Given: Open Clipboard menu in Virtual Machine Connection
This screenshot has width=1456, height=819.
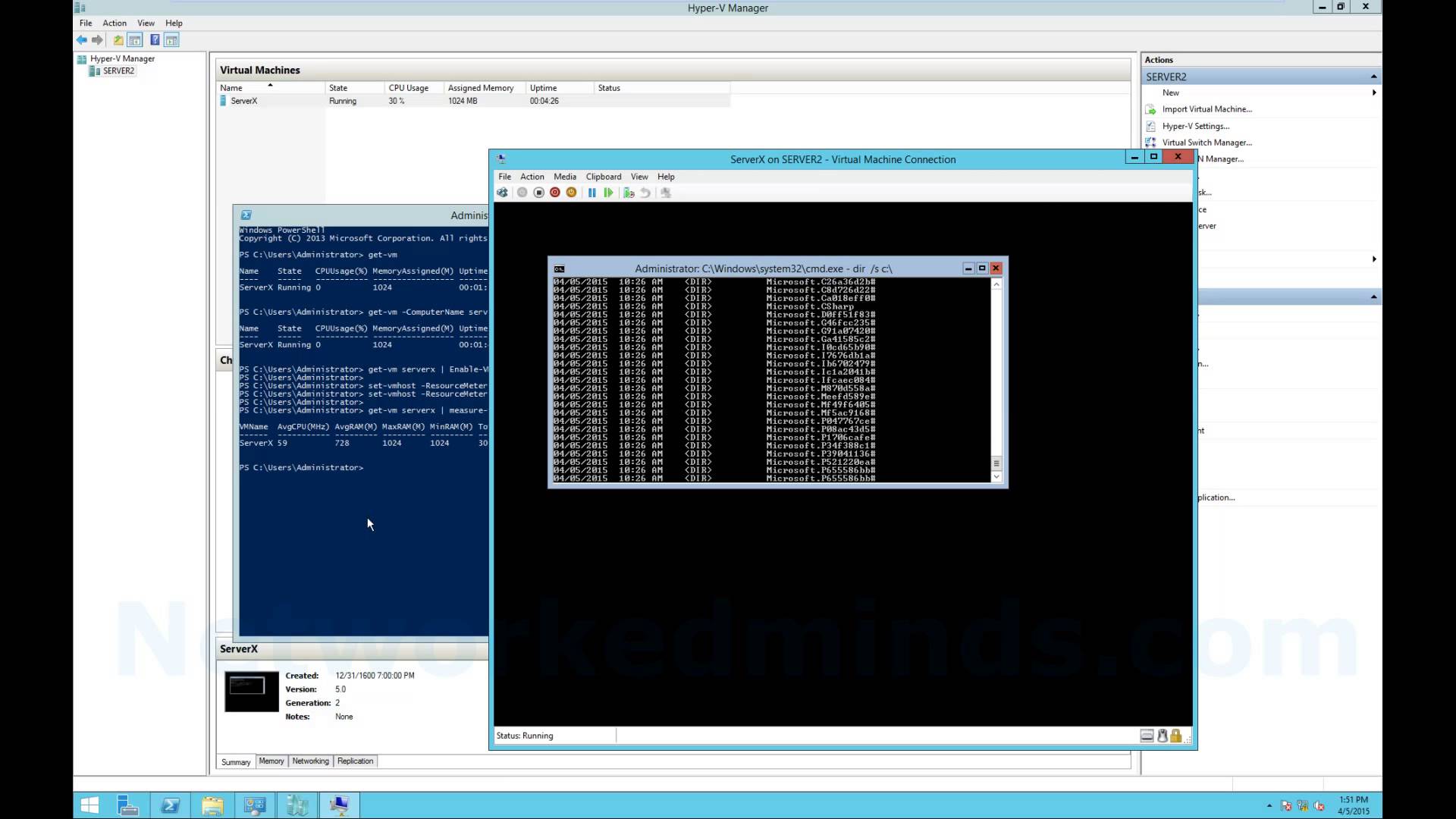Looking at the screenshot, I should pyautogui.click(x=604, y=177).
